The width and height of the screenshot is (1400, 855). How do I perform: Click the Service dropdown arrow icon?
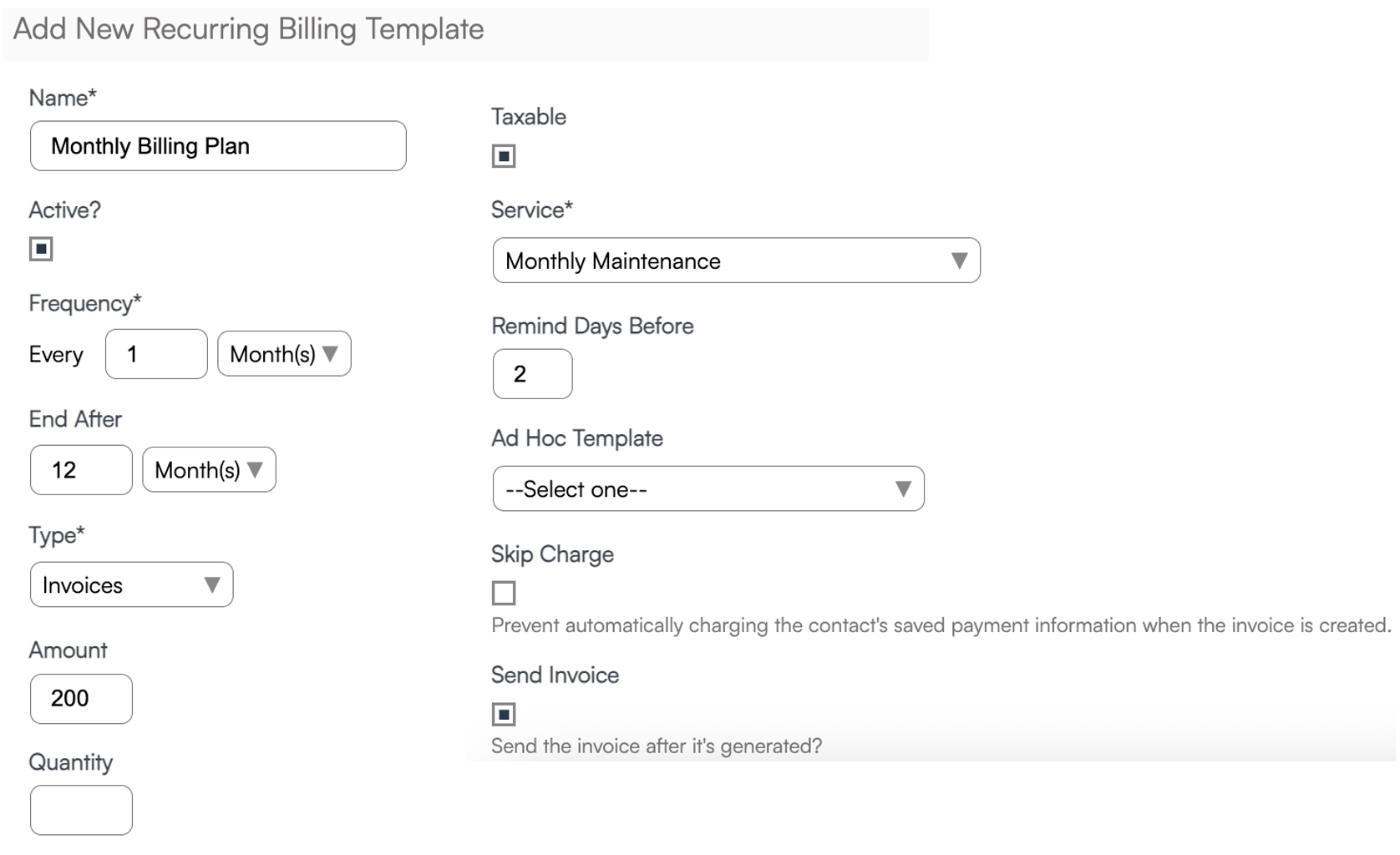pyautogui.click(x=959, y=261)
